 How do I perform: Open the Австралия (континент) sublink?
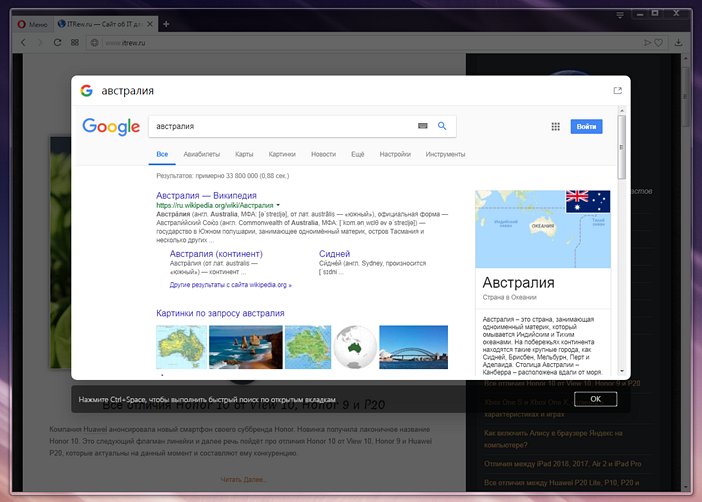tap(216, 253)
